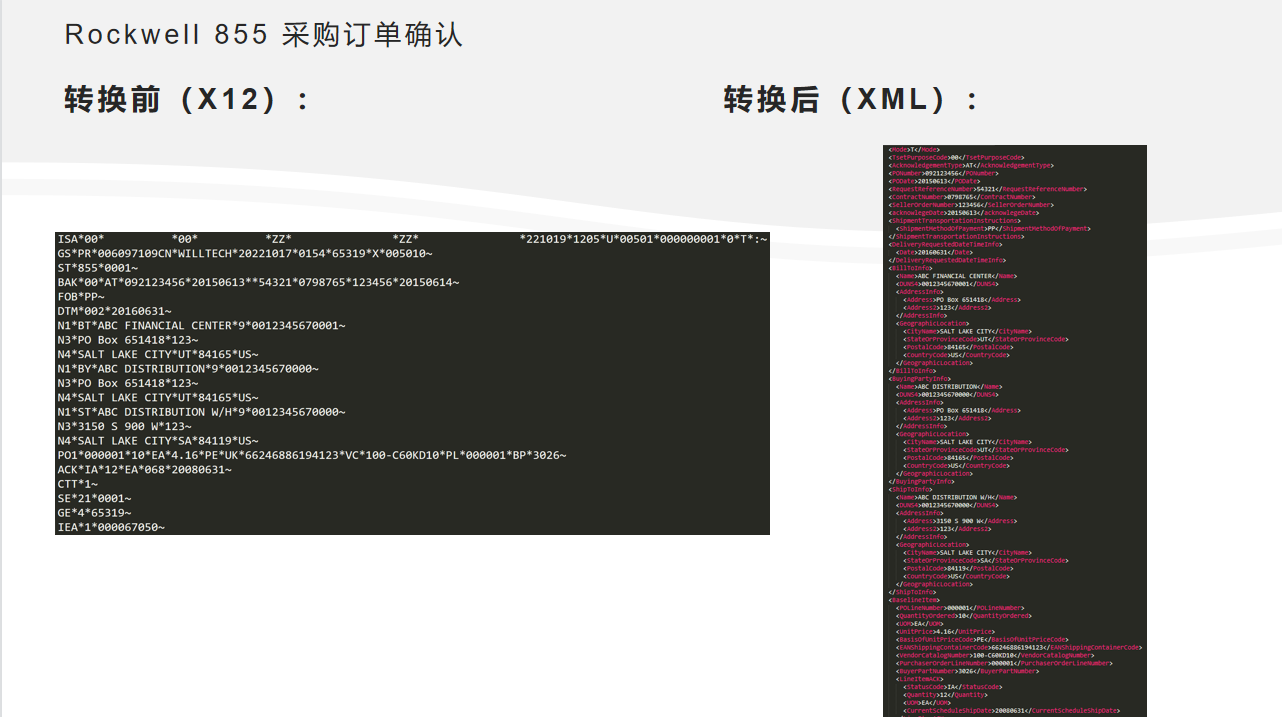Click the N1*BT*ABC FINANCIAL CENTER line
The width and height of the screenshot is (1282, 717).
[201, 326]
